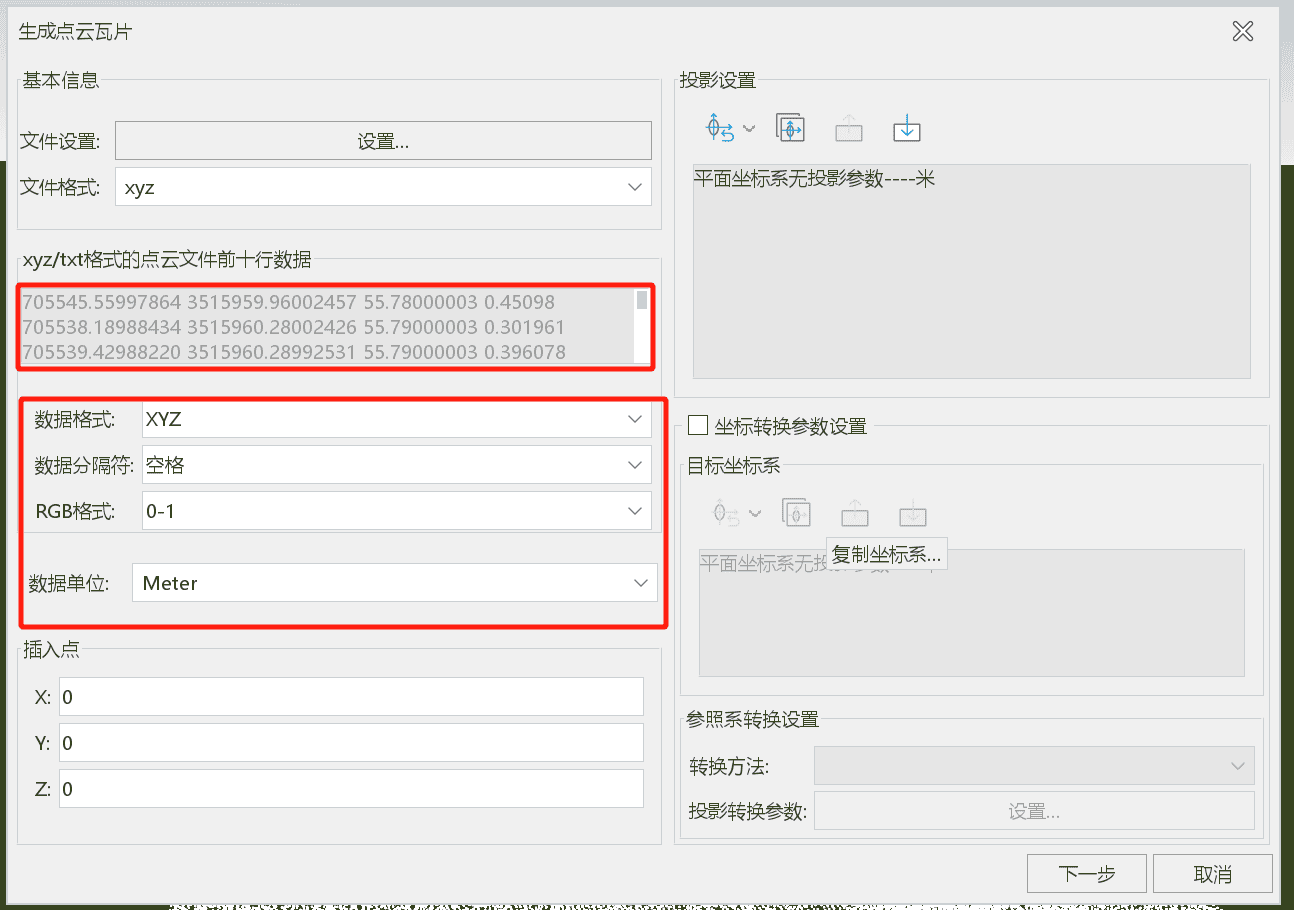Click the 取消 button
Screen dimensions: 1294x910
[1213, 872]
